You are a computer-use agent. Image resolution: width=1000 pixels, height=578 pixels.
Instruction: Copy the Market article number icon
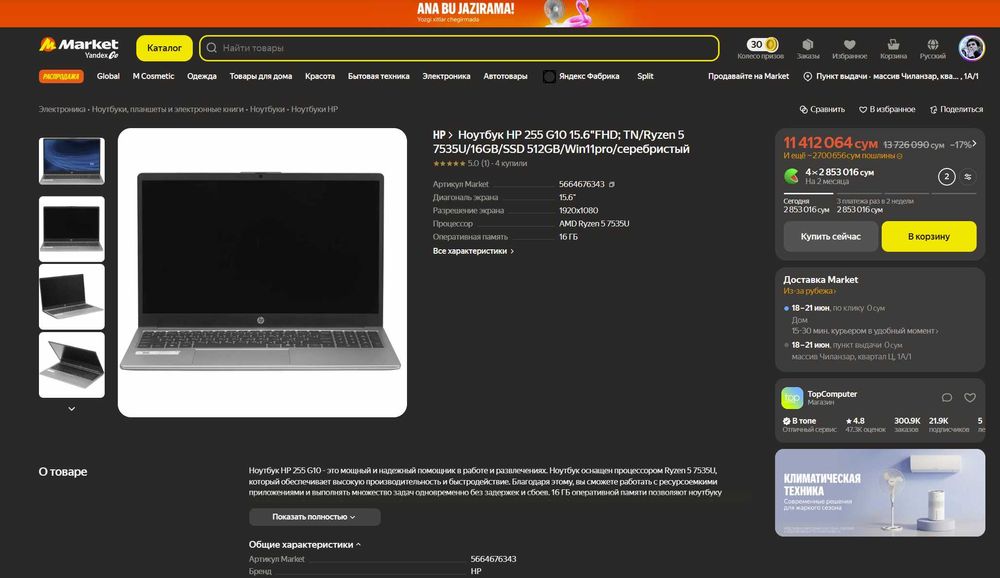click(612, 184)
